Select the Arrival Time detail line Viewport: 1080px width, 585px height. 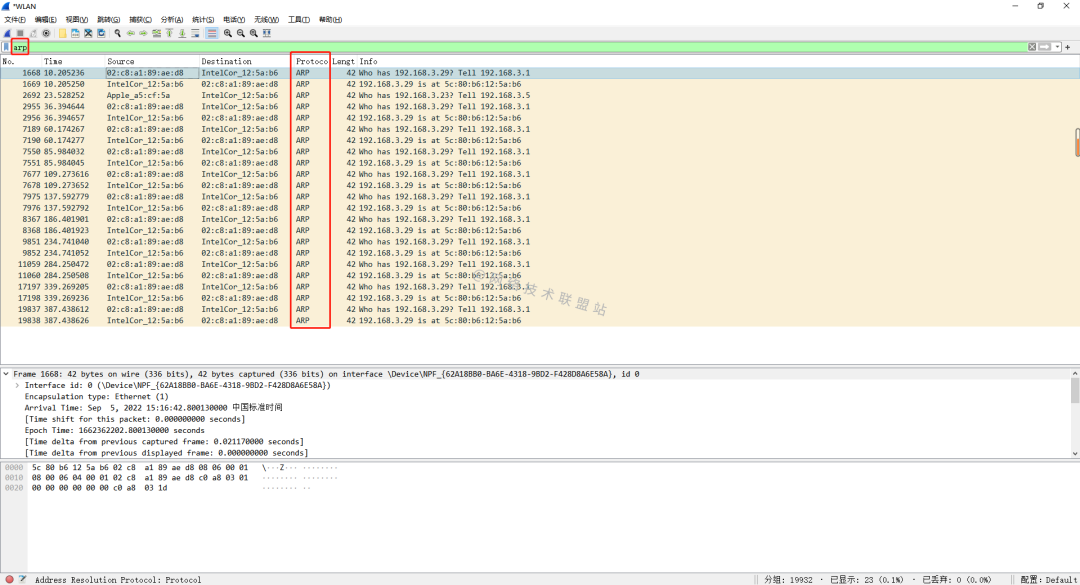(154, 408)
